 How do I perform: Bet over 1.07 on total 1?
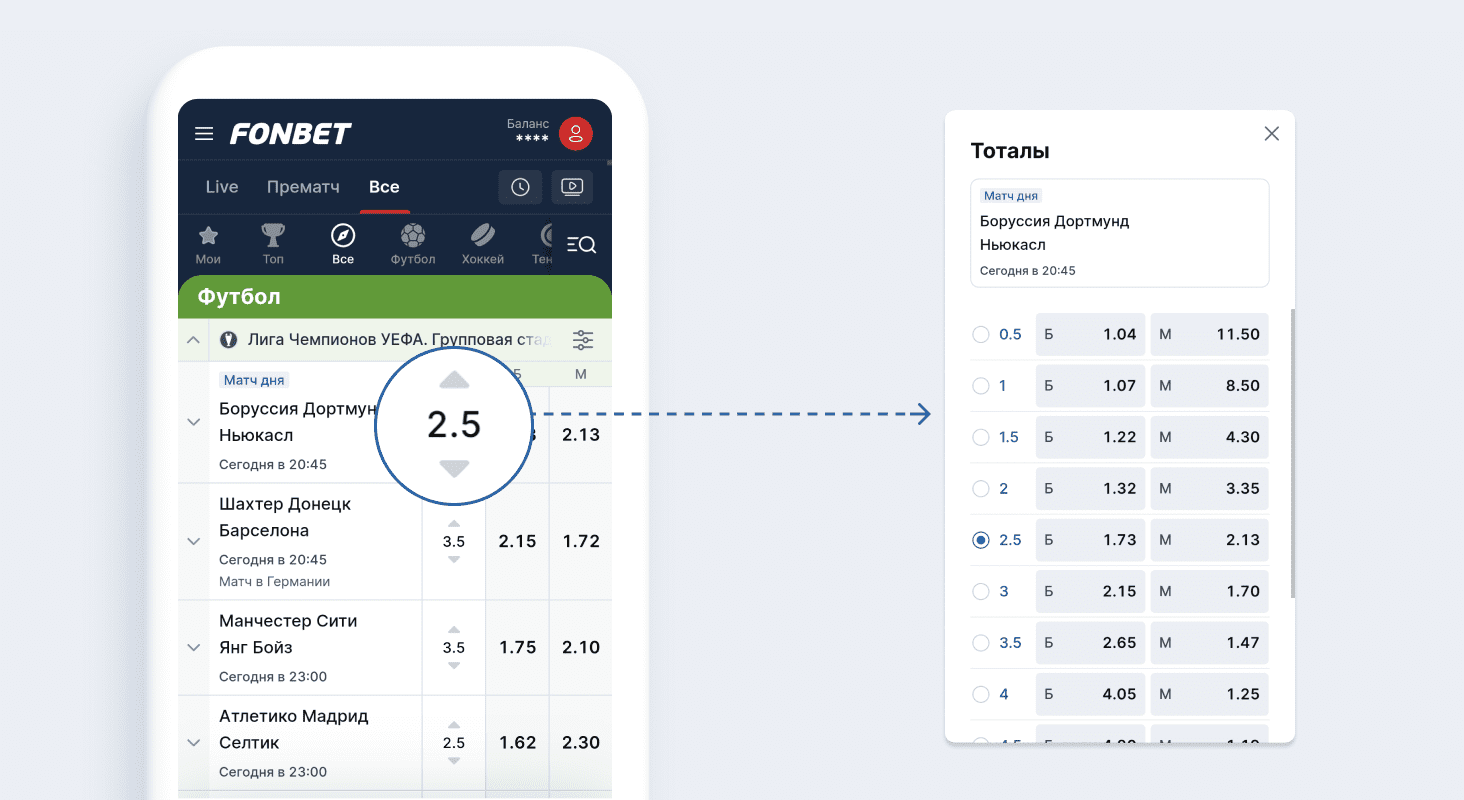1090,386
